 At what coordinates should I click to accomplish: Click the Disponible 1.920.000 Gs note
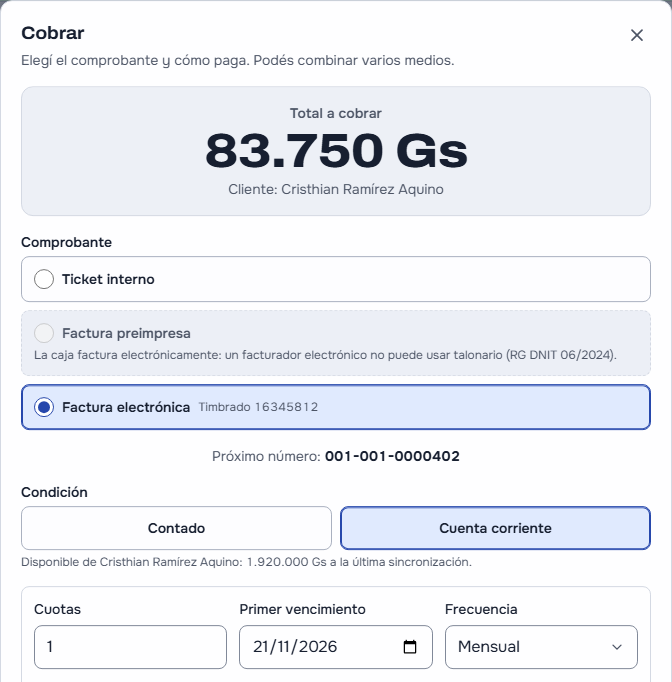click(x=246, y=562)
